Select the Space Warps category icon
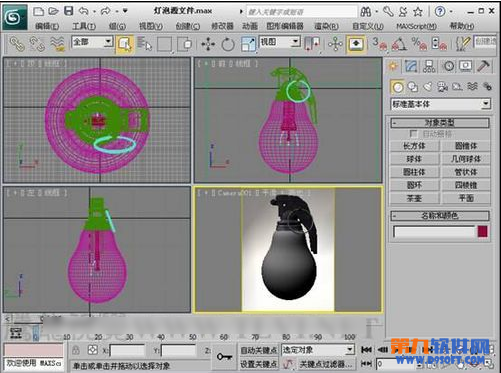 pyautogui.click(x=472, y=87)
